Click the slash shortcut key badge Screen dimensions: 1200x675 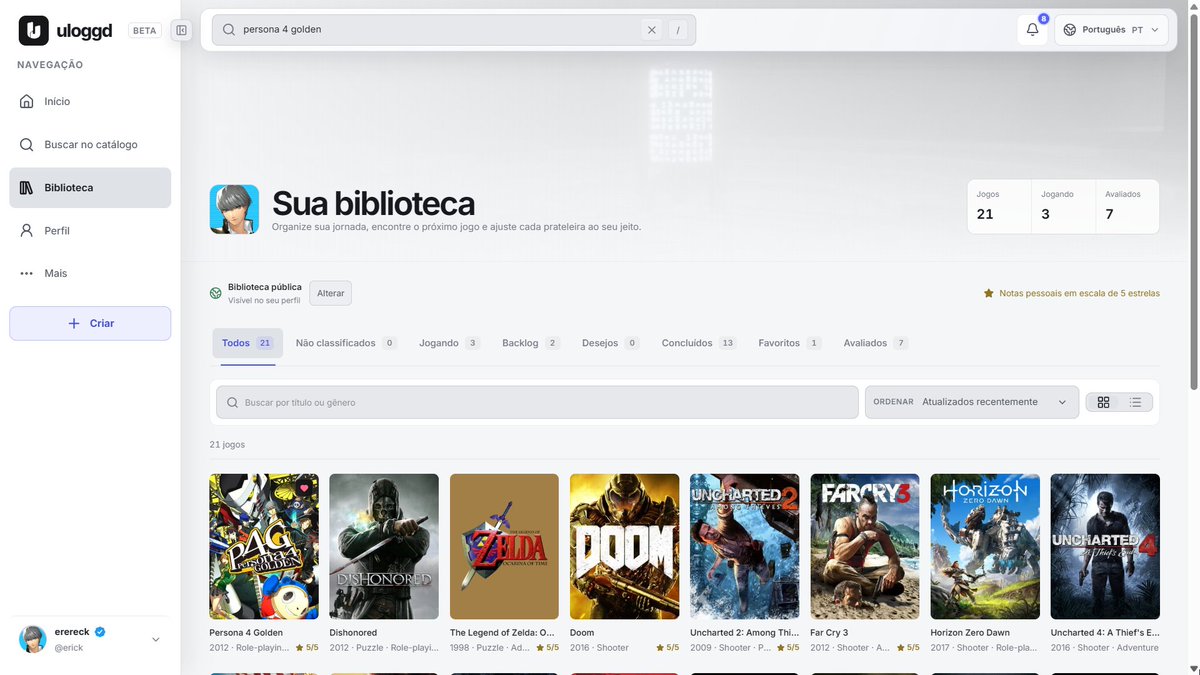click(x=678, y=30)
